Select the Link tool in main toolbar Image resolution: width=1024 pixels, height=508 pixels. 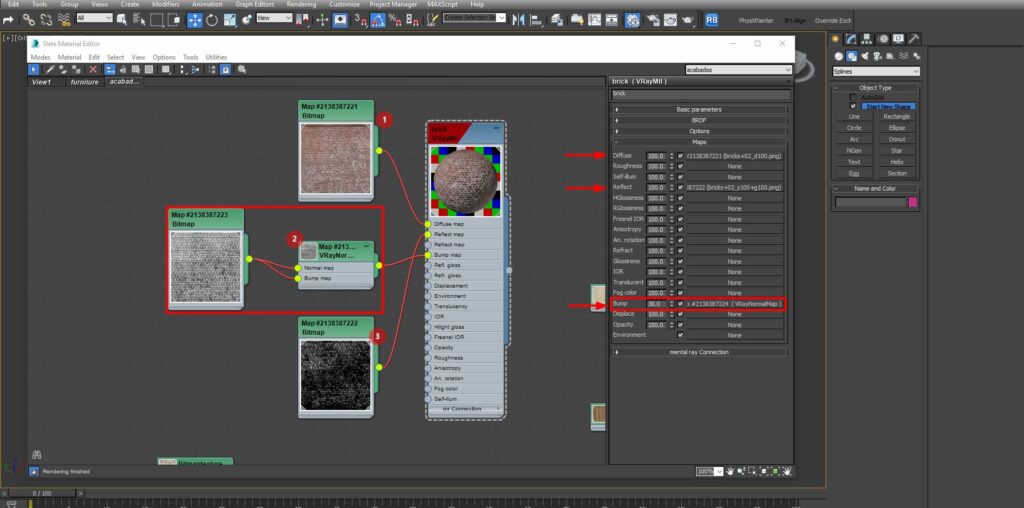pos(28,20)
